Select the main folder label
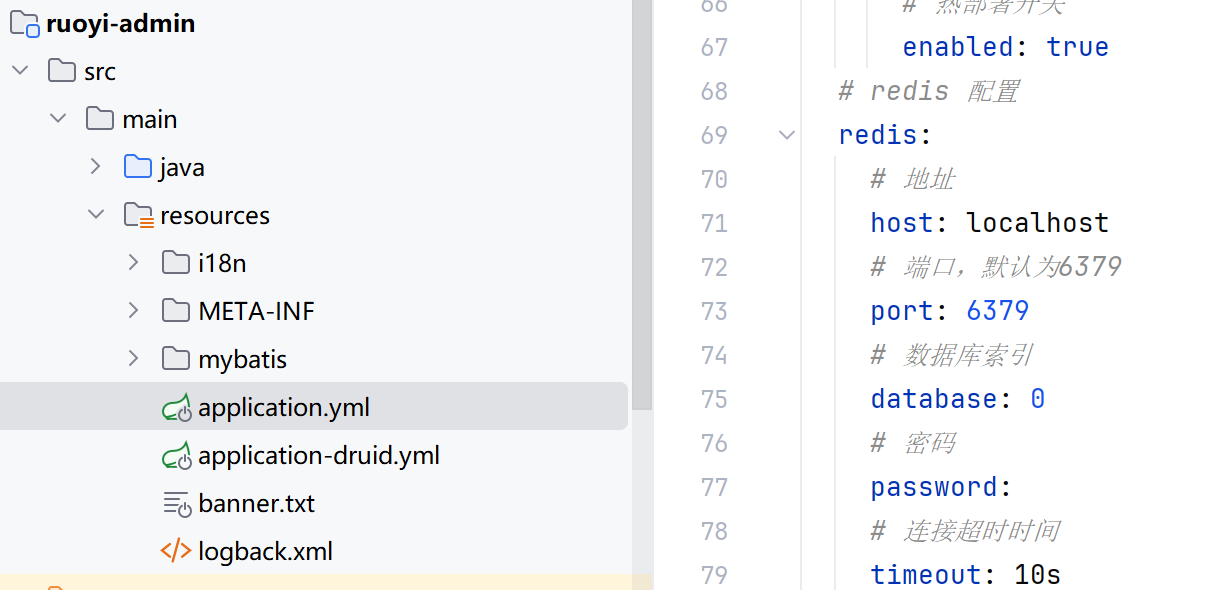This screenshot has height=590, width=1230. click(x=150, y=120)
